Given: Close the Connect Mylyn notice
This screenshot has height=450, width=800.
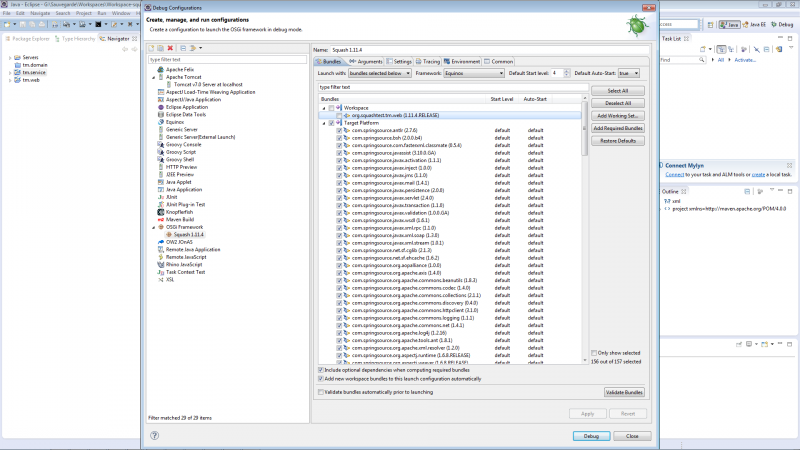Looking at the screenshot, I should (x=789, y=165).
